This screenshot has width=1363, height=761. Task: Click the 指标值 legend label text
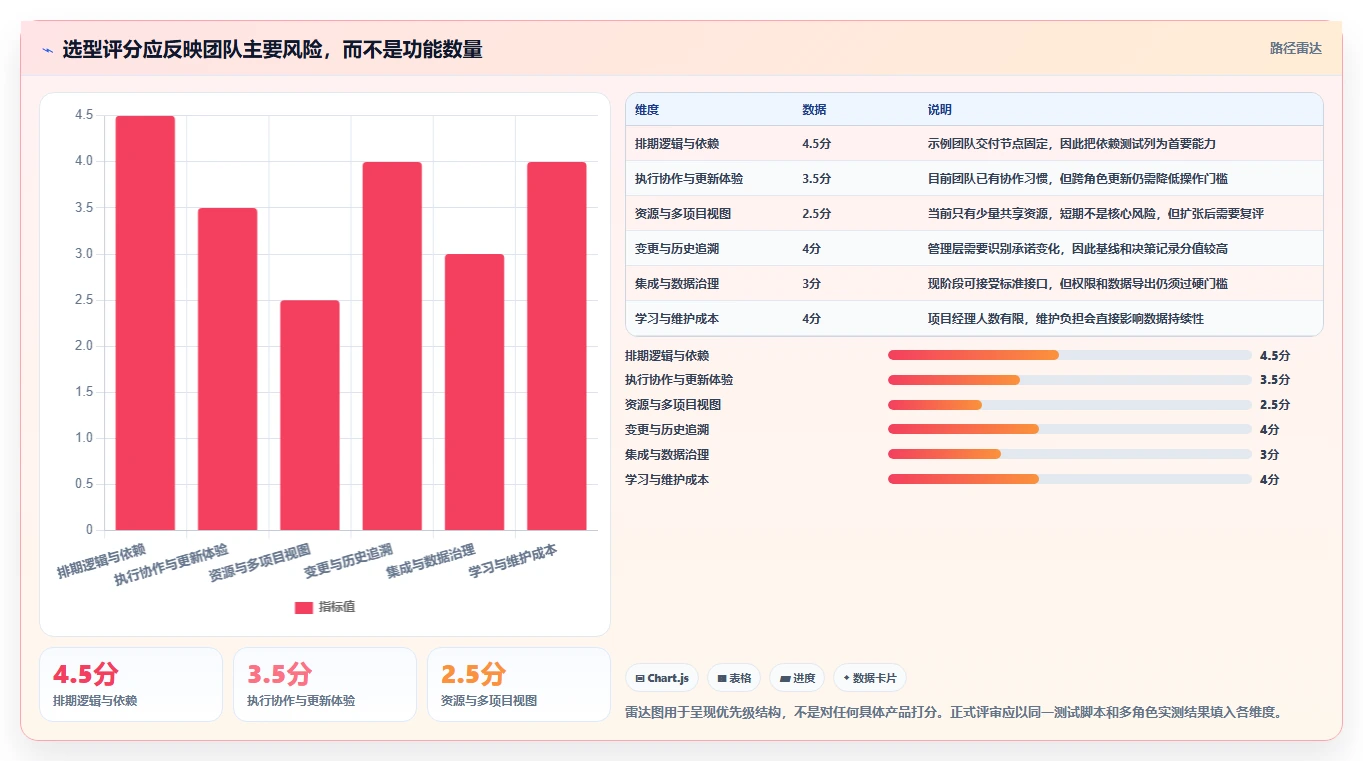point(337,607)
